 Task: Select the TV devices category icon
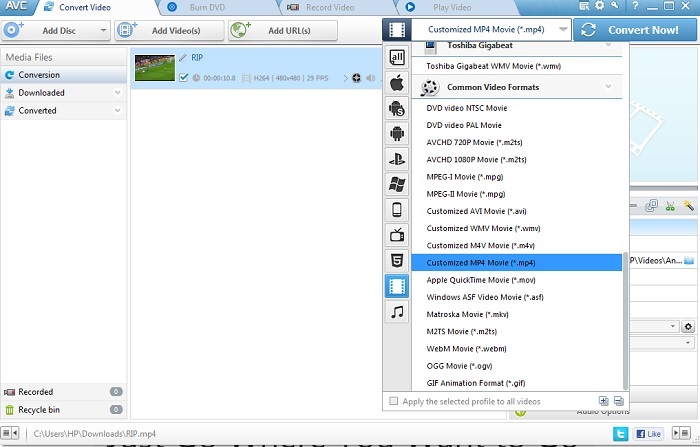coord(397,235)
